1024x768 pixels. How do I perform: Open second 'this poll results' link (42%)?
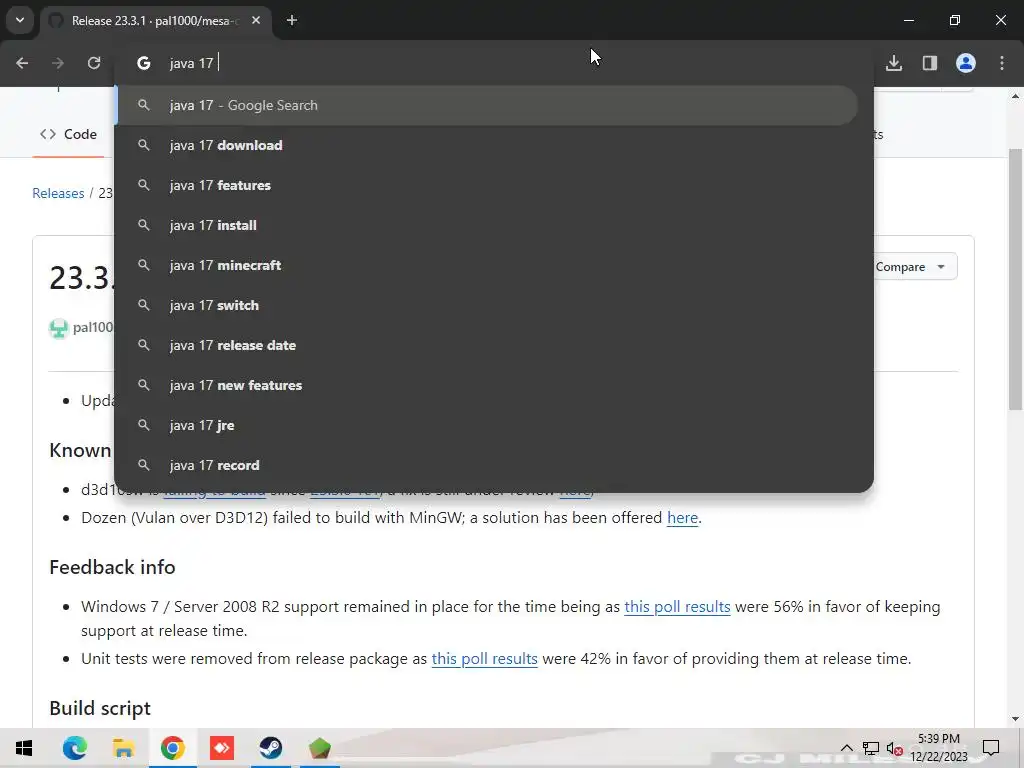pyautogui.click(x=485, y=659)
